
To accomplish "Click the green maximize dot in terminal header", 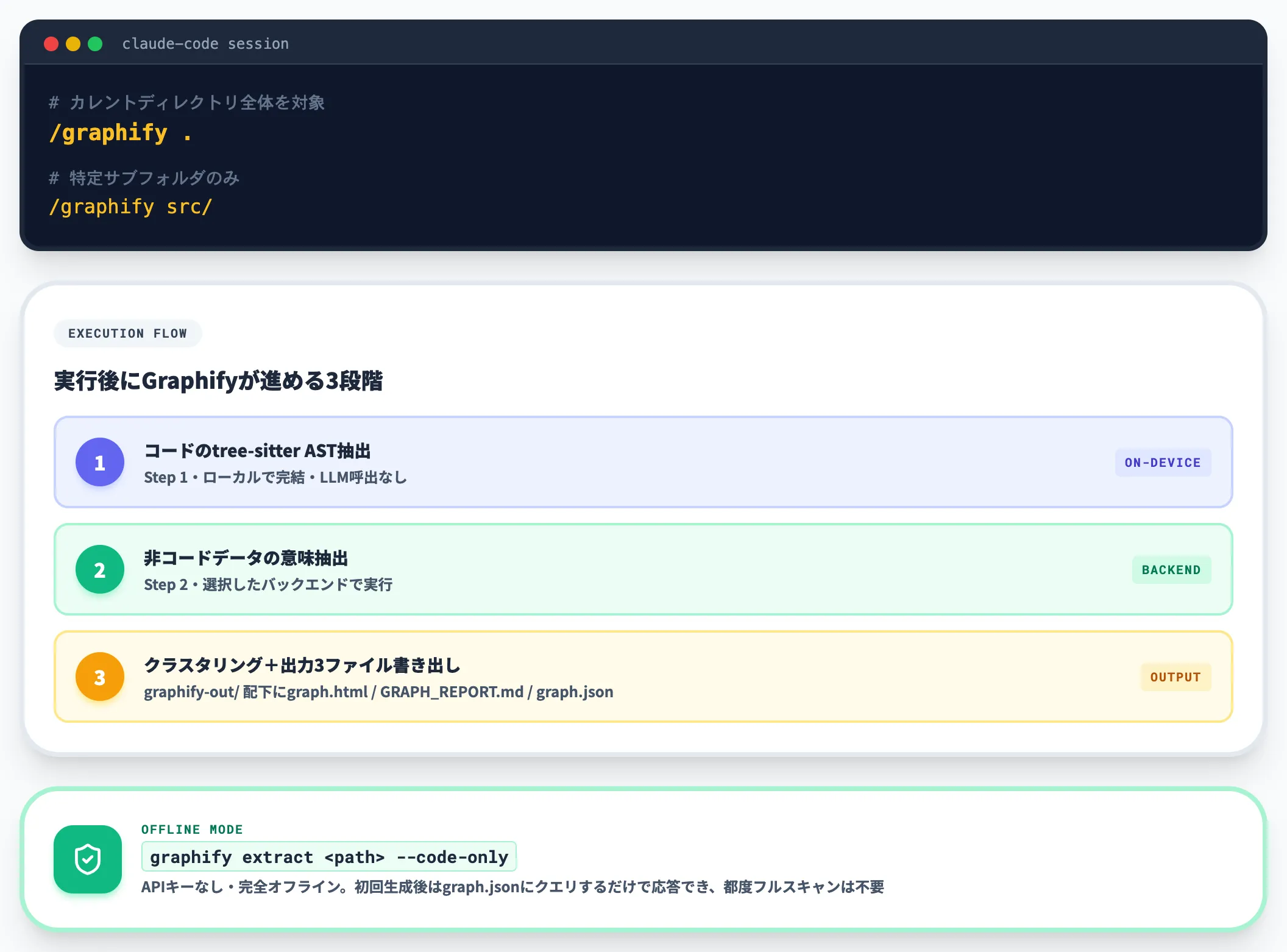I will click(95, 44).
